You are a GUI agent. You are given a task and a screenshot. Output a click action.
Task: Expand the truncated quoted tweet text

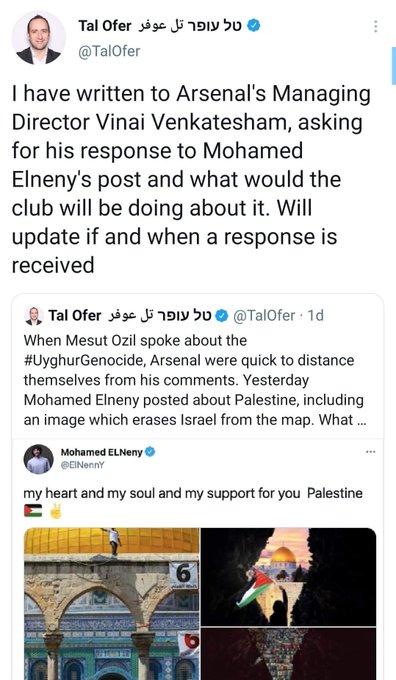tap(362, 420)
